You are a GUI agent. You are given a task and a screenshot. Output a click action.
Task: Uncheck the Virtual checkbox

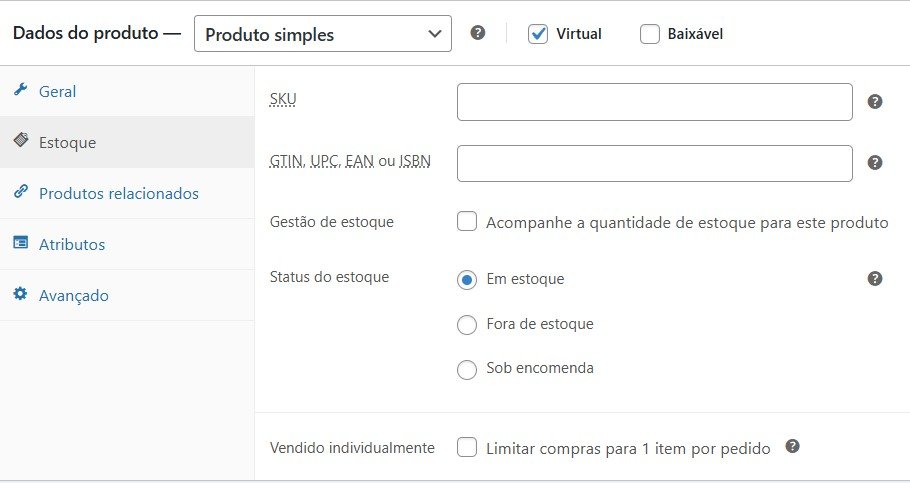coord(538,34)
